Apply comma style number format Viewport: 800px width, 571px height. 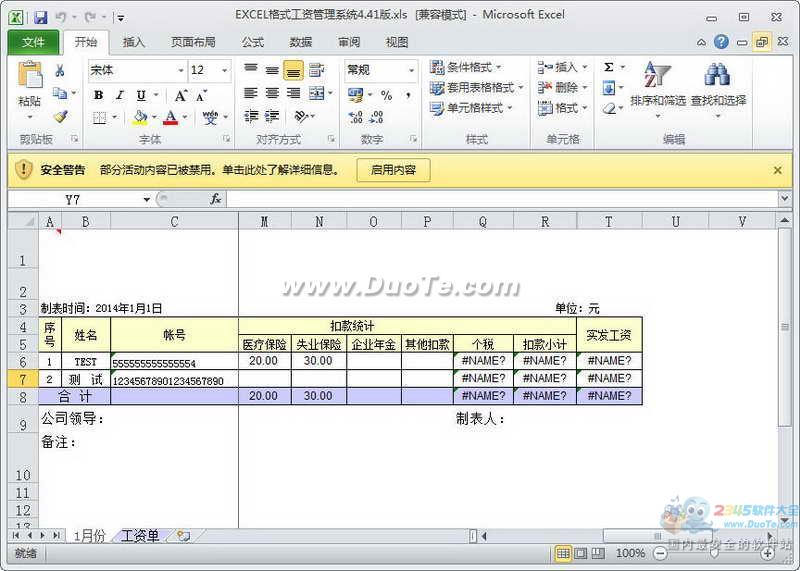pos(409,95)
